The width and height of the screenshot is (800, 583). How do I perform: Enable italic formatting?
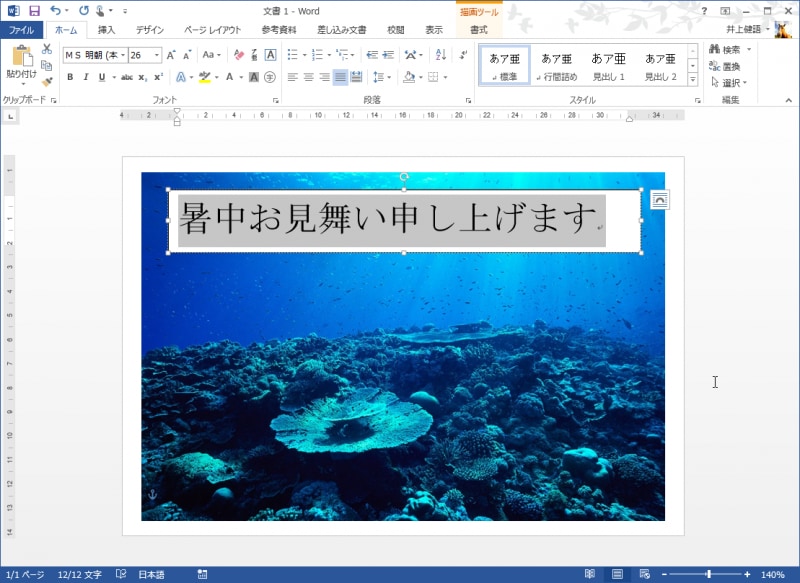click(x=86, y=76)
